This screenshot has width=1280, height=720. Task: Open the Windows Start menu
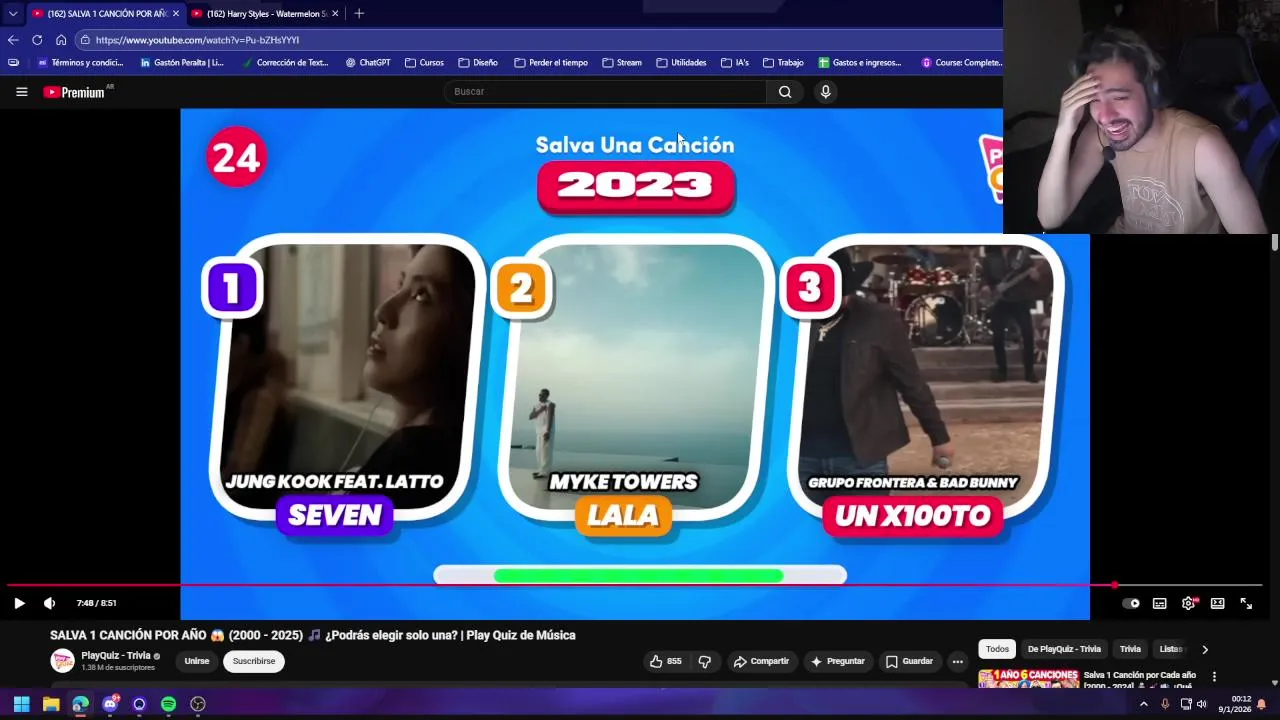pos(21,704)
